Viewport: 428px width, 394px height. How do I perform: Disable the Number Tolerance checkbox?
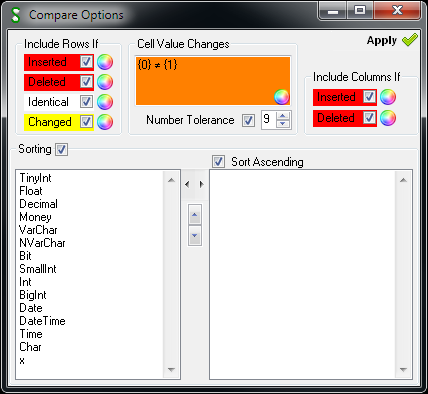[x=248, y=120]
